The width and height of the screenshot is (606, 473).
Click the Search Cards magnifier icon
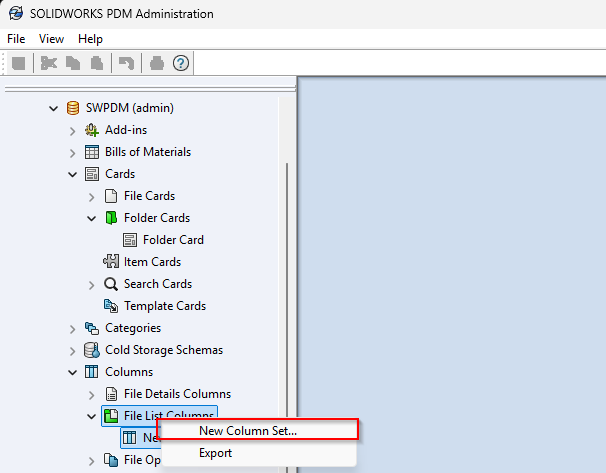click(111, 284)
